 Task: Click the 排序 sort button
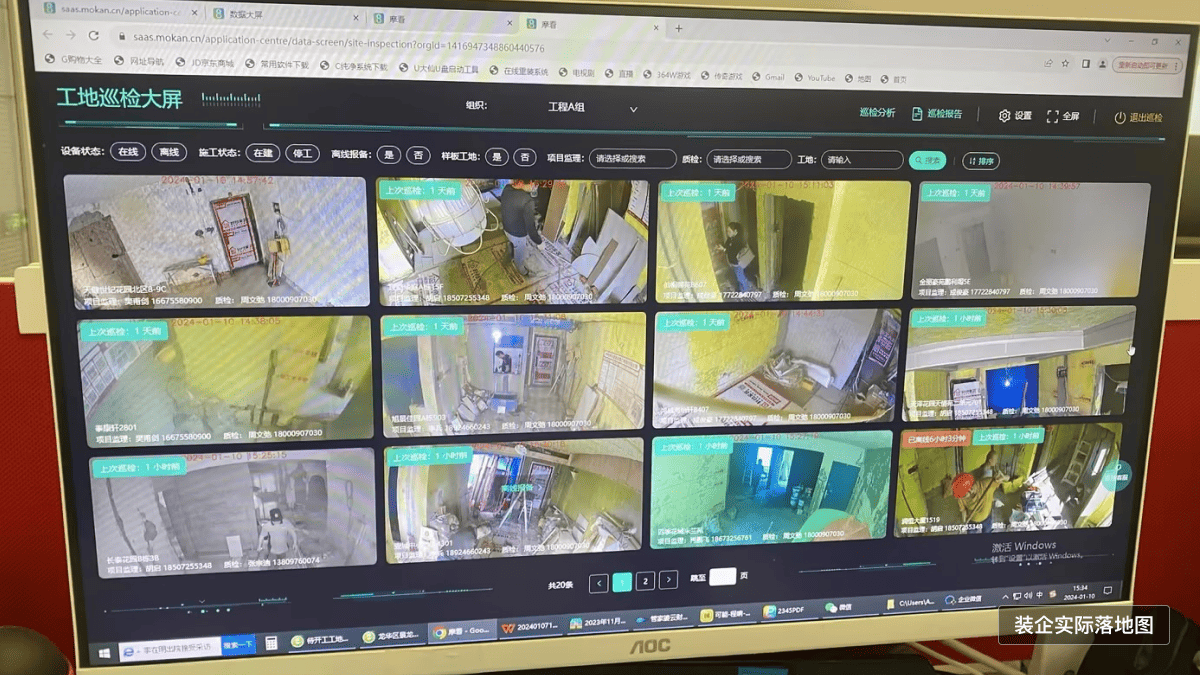click(981, 161)
